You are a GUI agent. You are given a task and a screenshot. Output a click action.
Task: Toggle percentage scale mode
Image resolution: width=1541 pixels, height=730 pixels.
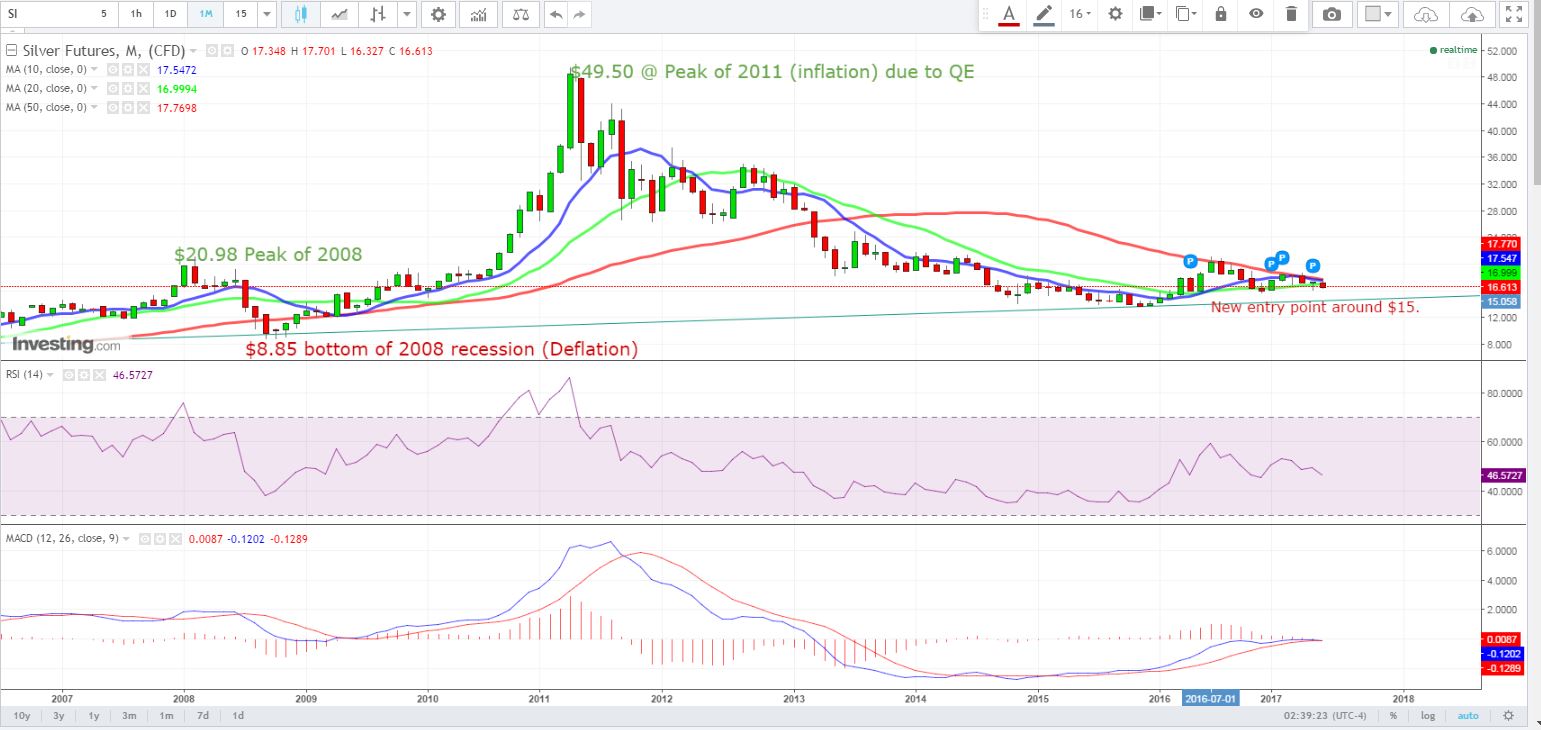(x=1394, y=716)
